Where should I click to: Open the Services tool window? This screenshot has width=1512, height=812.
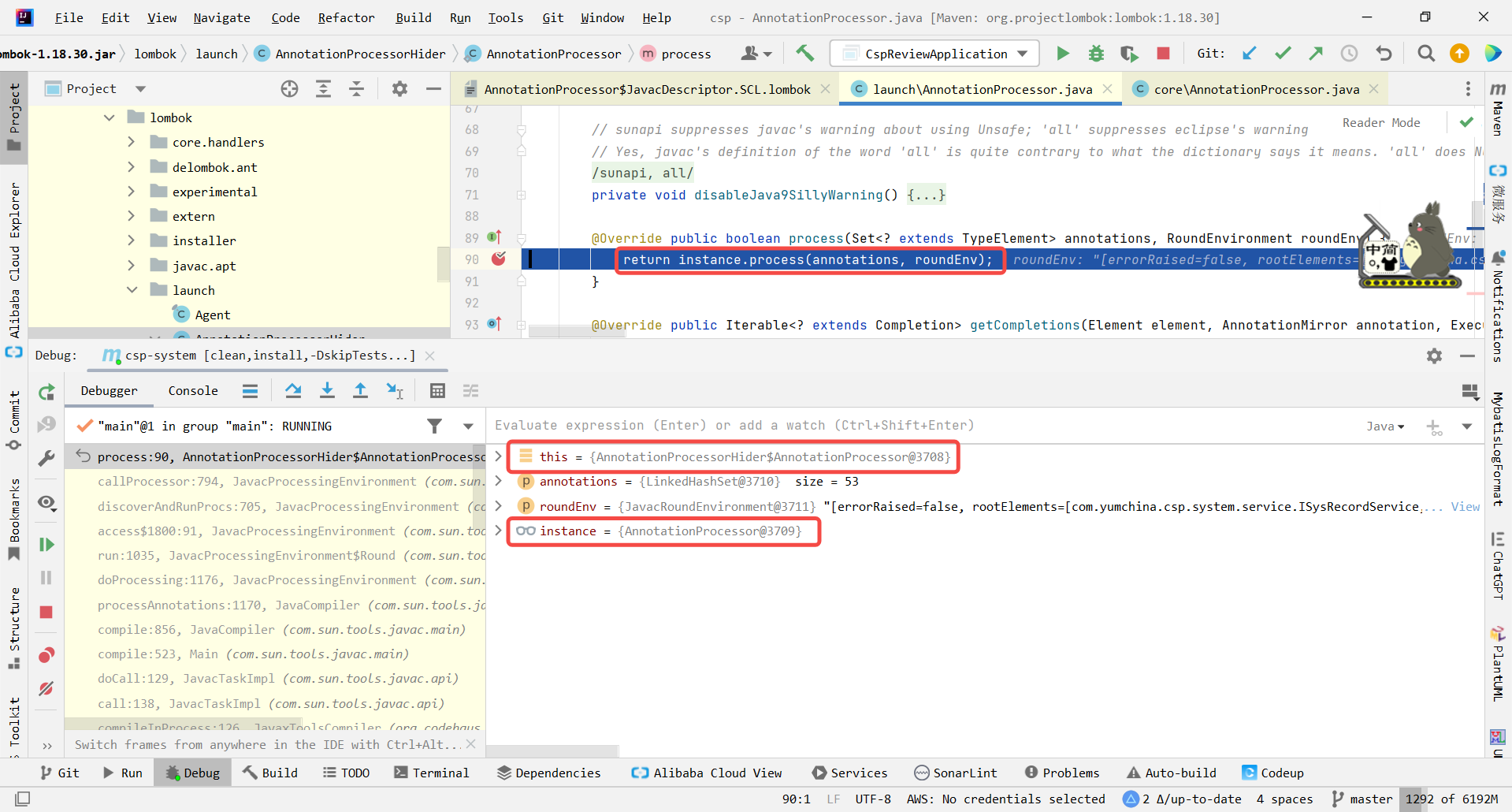pyautogui.click(x=849, y=773)
